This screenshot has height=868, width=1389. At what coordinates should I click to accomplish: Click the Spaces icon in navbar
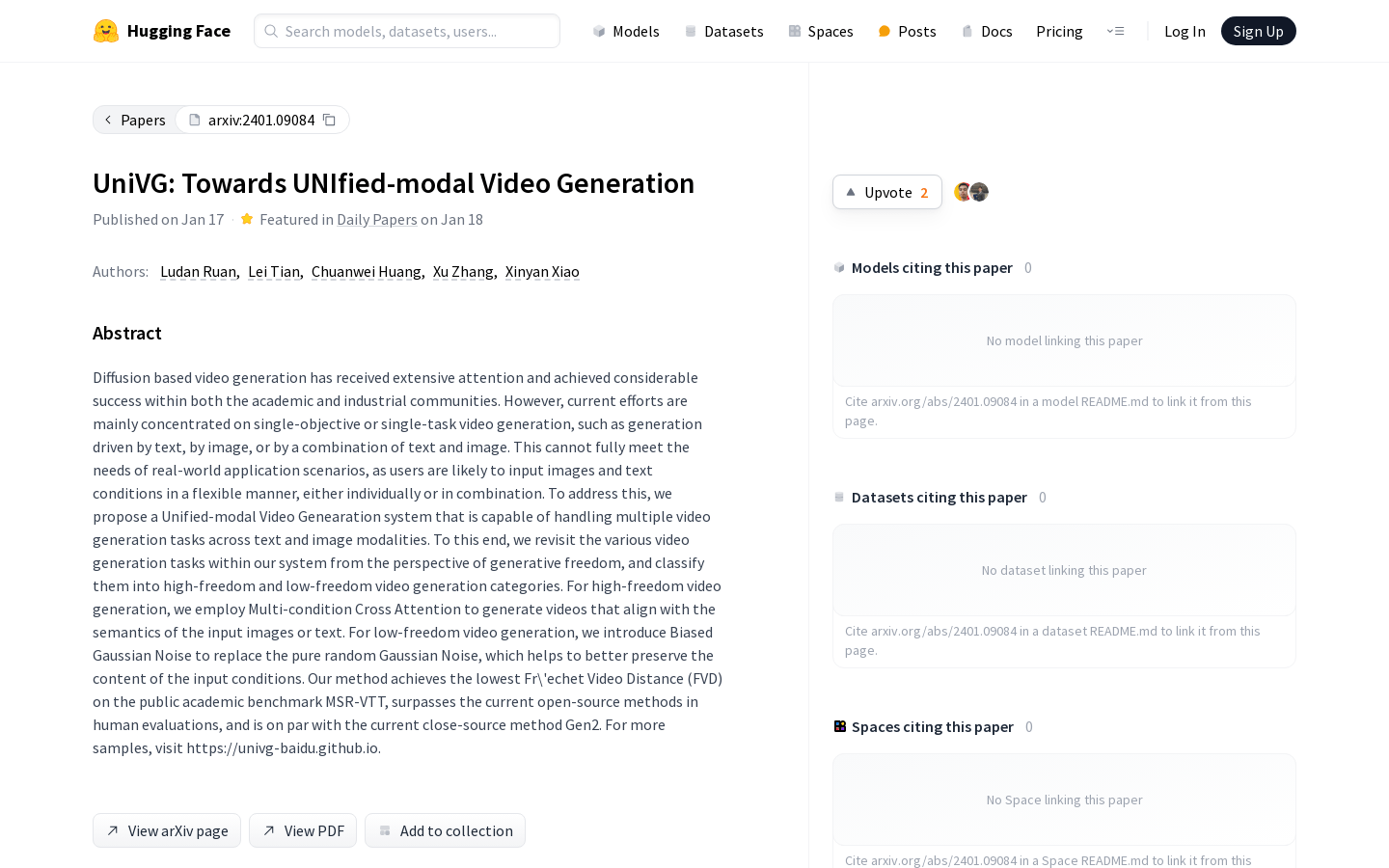coord(795,31)
